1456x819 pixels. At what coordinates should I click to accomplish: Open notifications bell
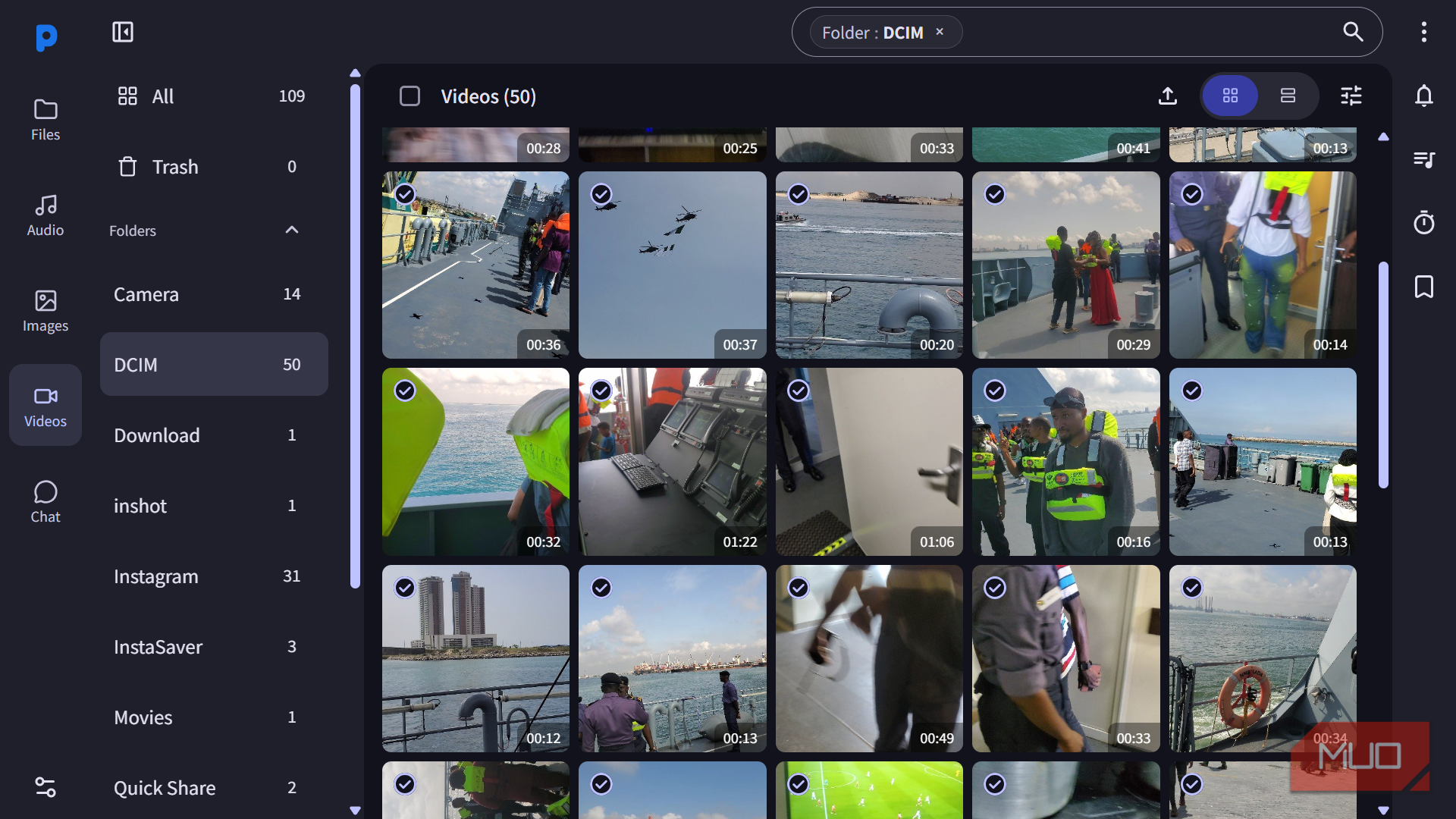click(1424, 96)
